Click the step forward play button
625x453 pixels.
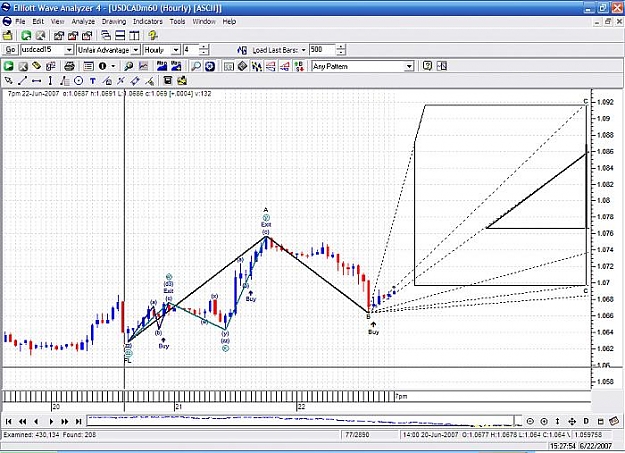(51, 421)
